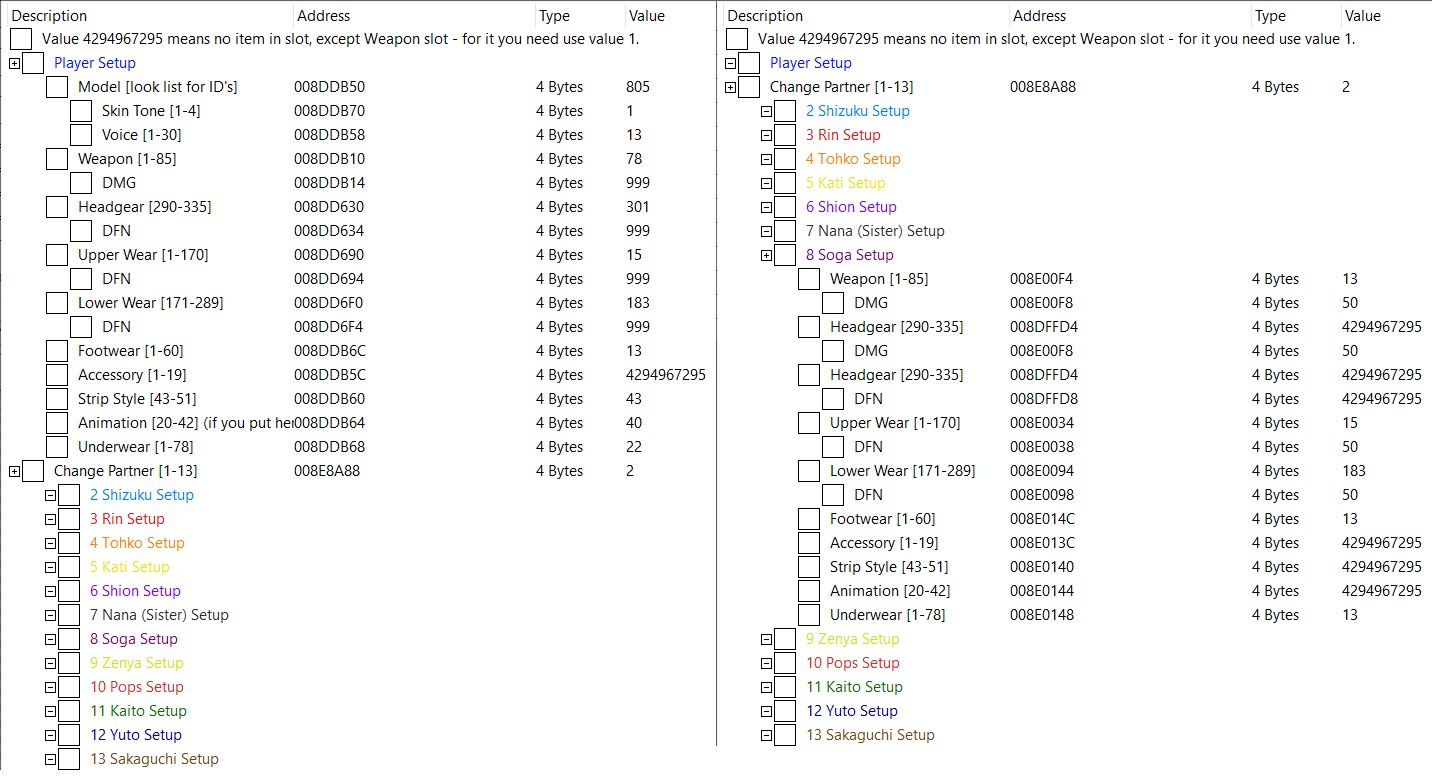The width and height of the screenshot is (1432, 780).
Task: Expand Change Partner [1-13] in right pane
Action: 730,87
